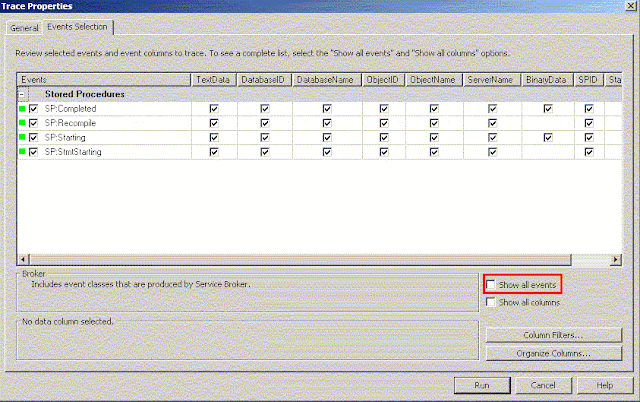Select the SP:Completed event name
Screen dimensions: 640x402
click(71, 109)
